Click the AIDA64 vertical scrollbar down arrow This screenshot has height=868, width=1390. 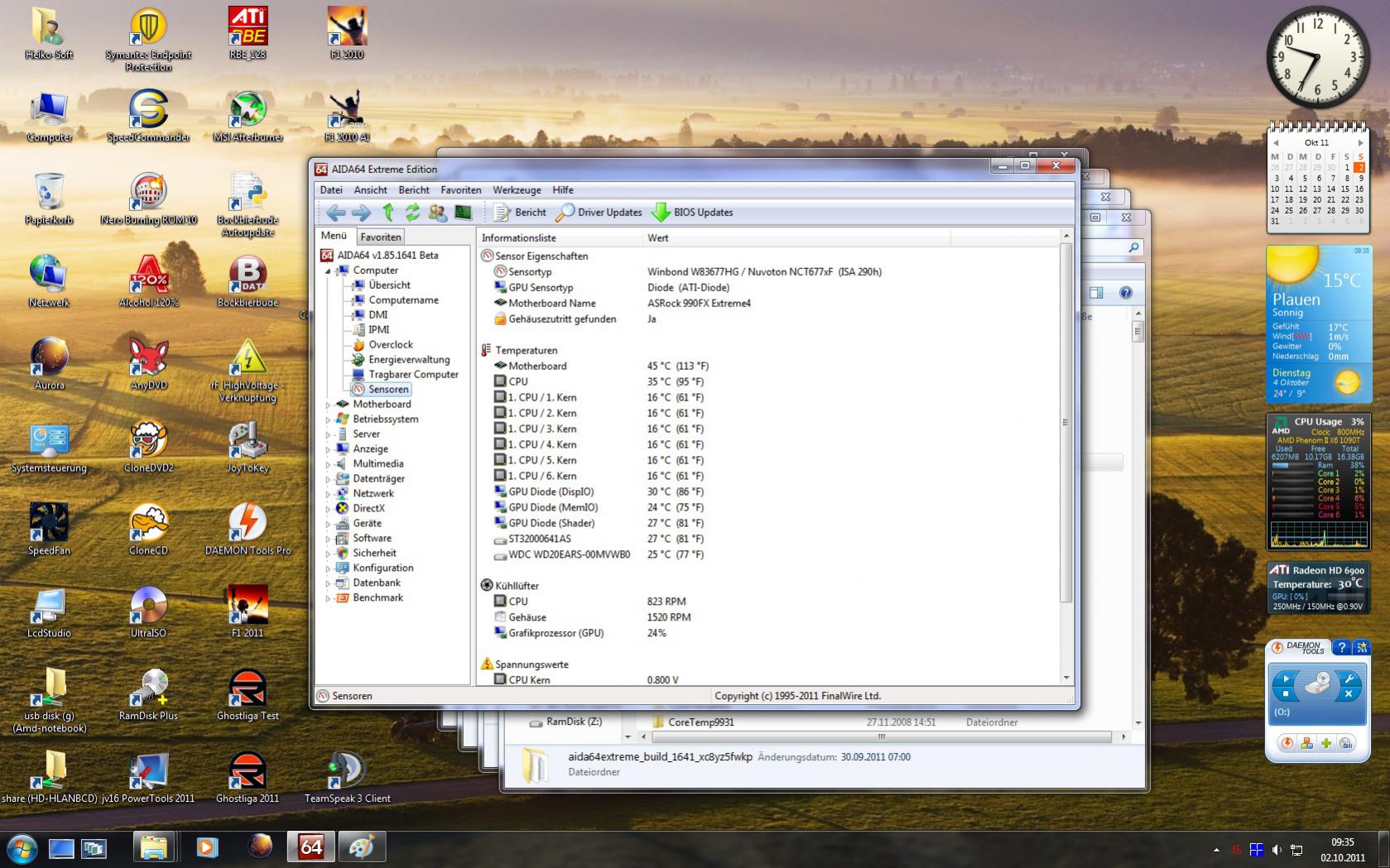pos(1066,678)
